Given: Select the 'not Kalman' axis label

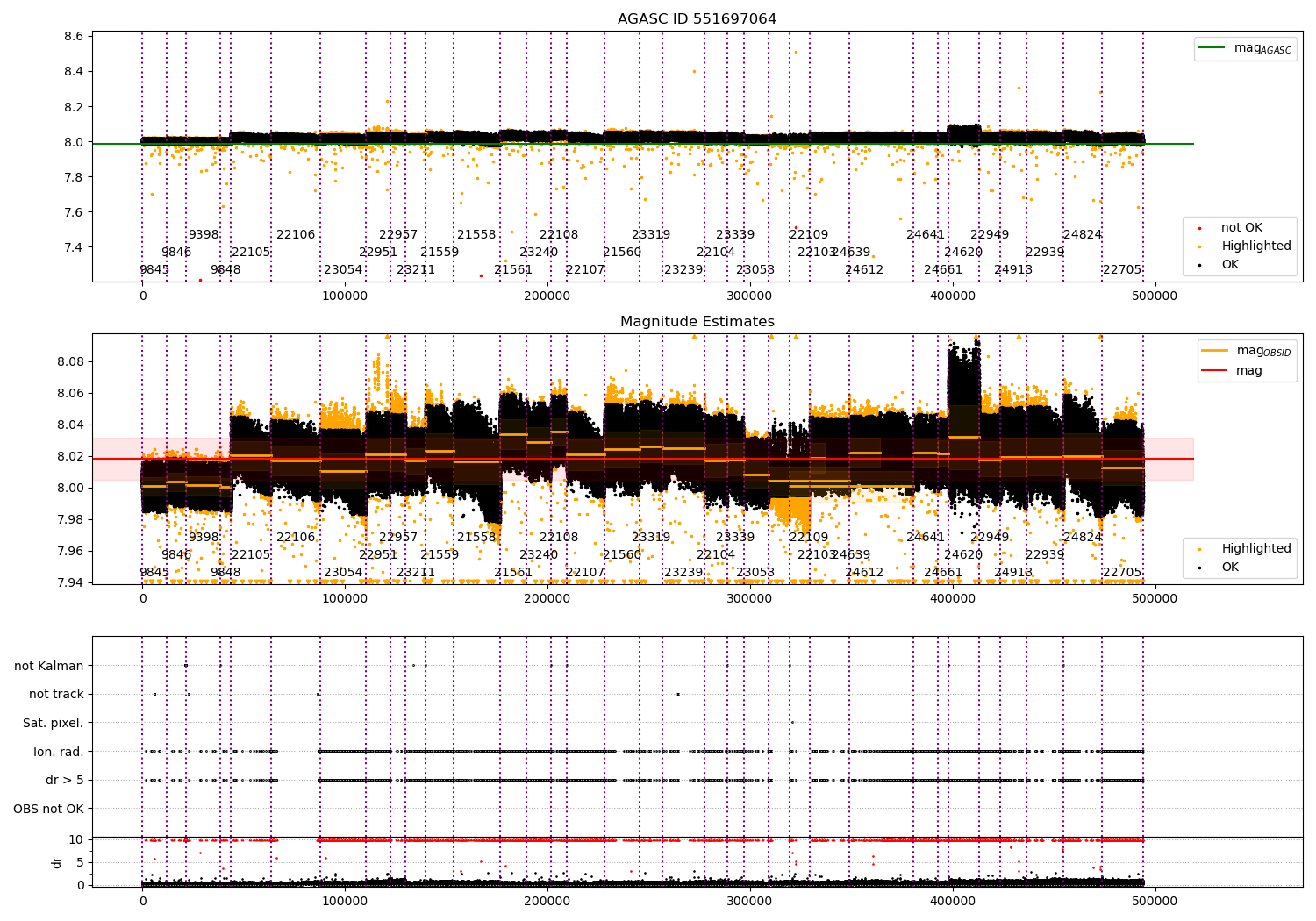Looking at the screenshot, I should (49, 667).
